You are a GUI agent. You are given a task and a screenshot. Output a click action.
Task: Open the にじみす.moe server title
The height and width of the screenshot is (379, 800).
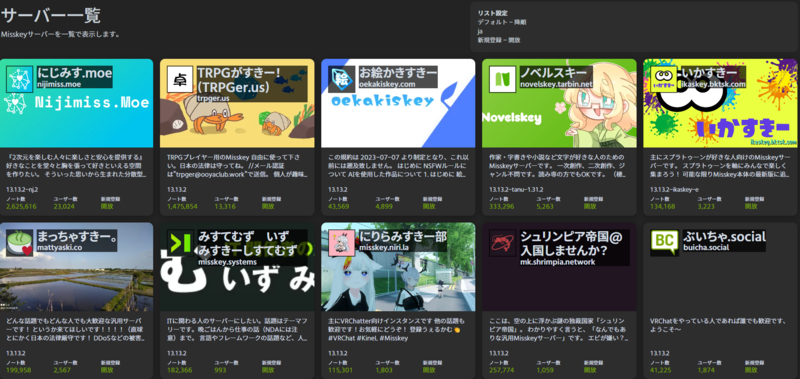tap(74, 72)
